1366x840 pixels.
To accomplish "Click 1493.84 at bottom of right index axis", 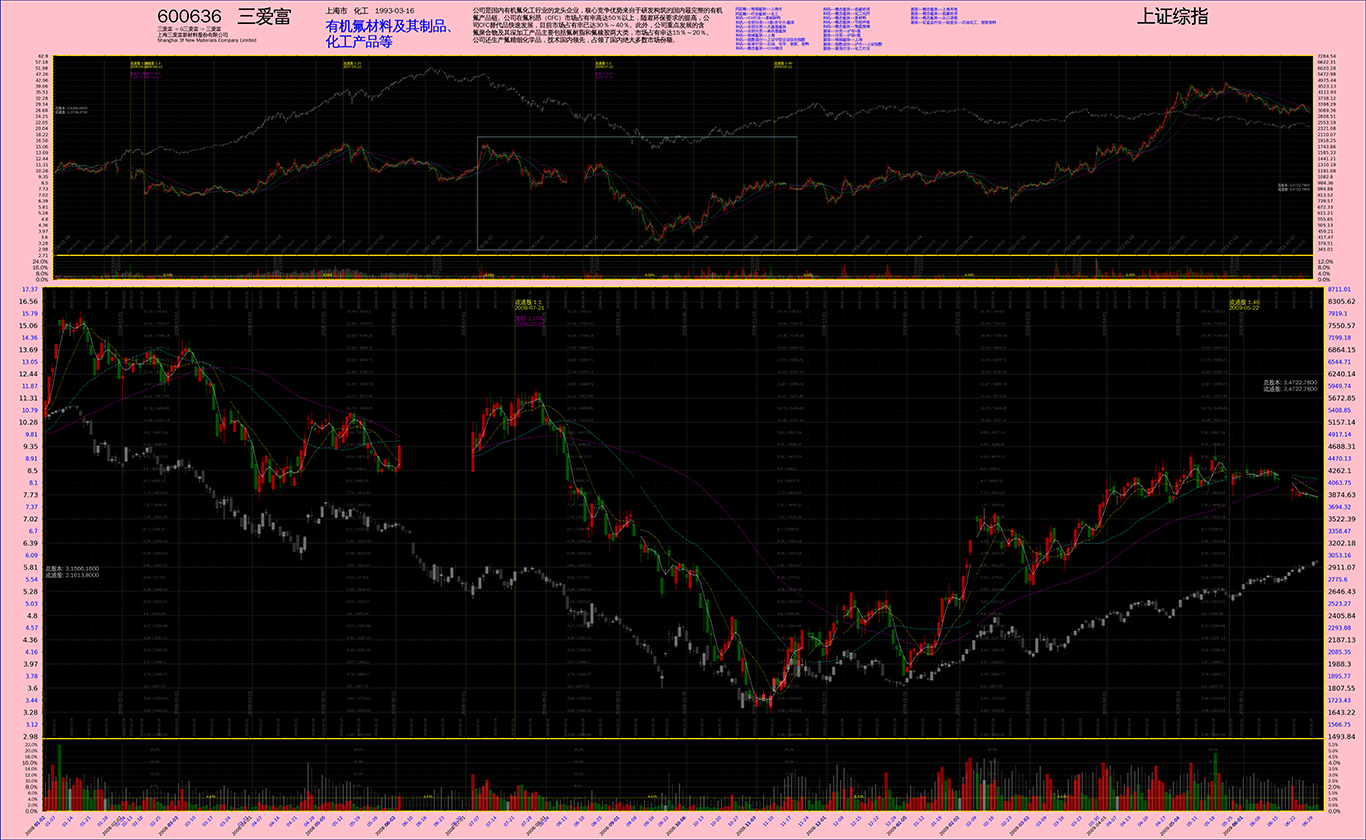I will 1342,737.
